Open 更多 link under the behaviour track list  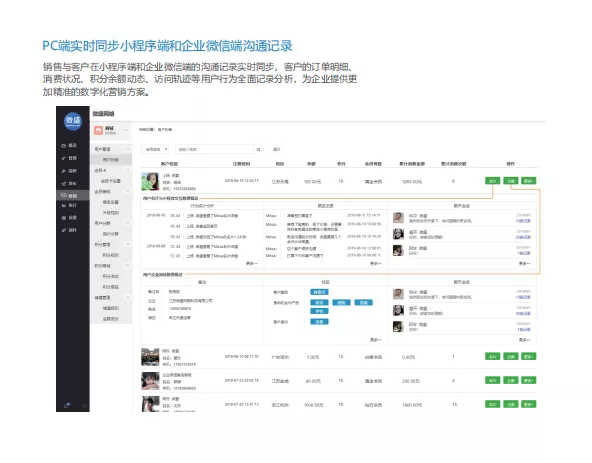[x=251, y=264]
